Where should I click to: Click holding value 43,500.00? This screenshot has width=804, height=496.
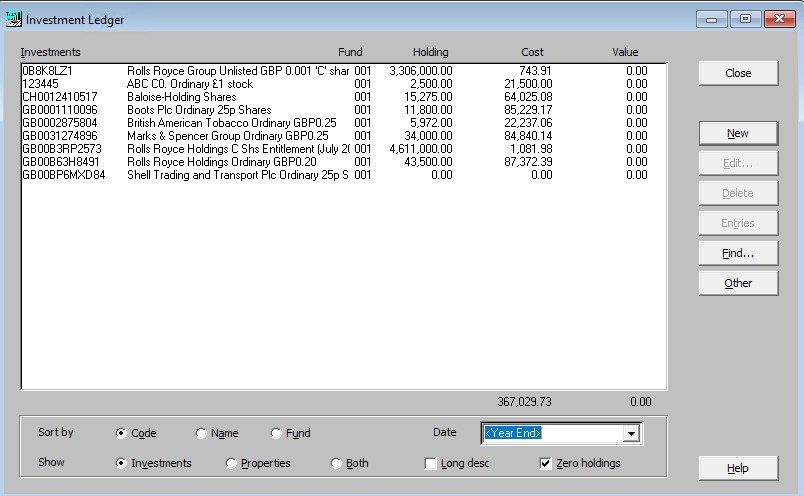tap(428, 162)
